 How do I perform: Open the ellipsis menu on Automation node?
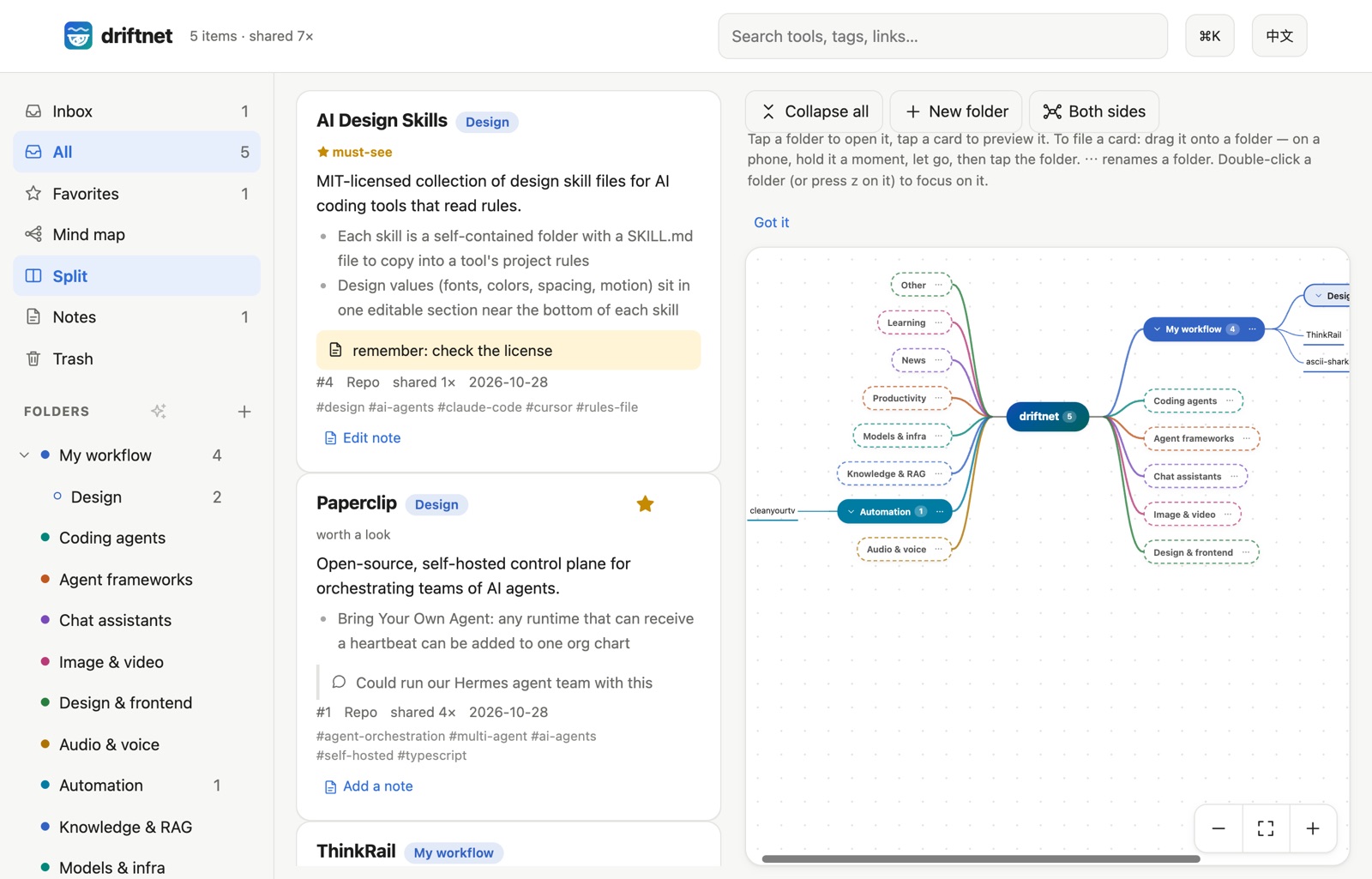click(940, 512)
